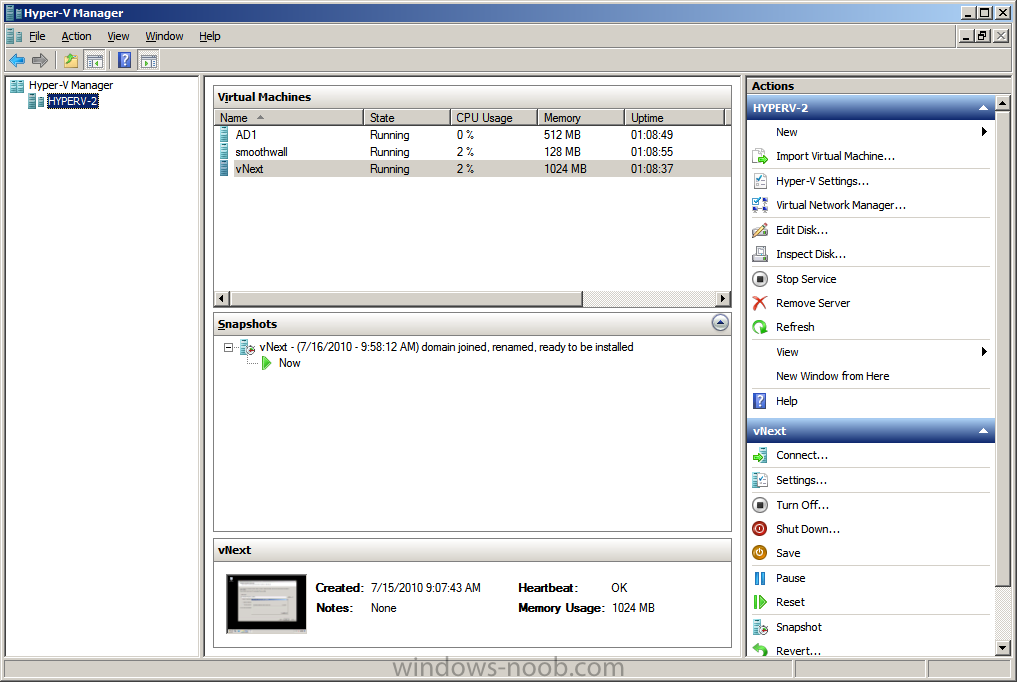This screenshot has height=682, width=1017.
Task: Click the blue Pause icon
Action: (760, 578)
